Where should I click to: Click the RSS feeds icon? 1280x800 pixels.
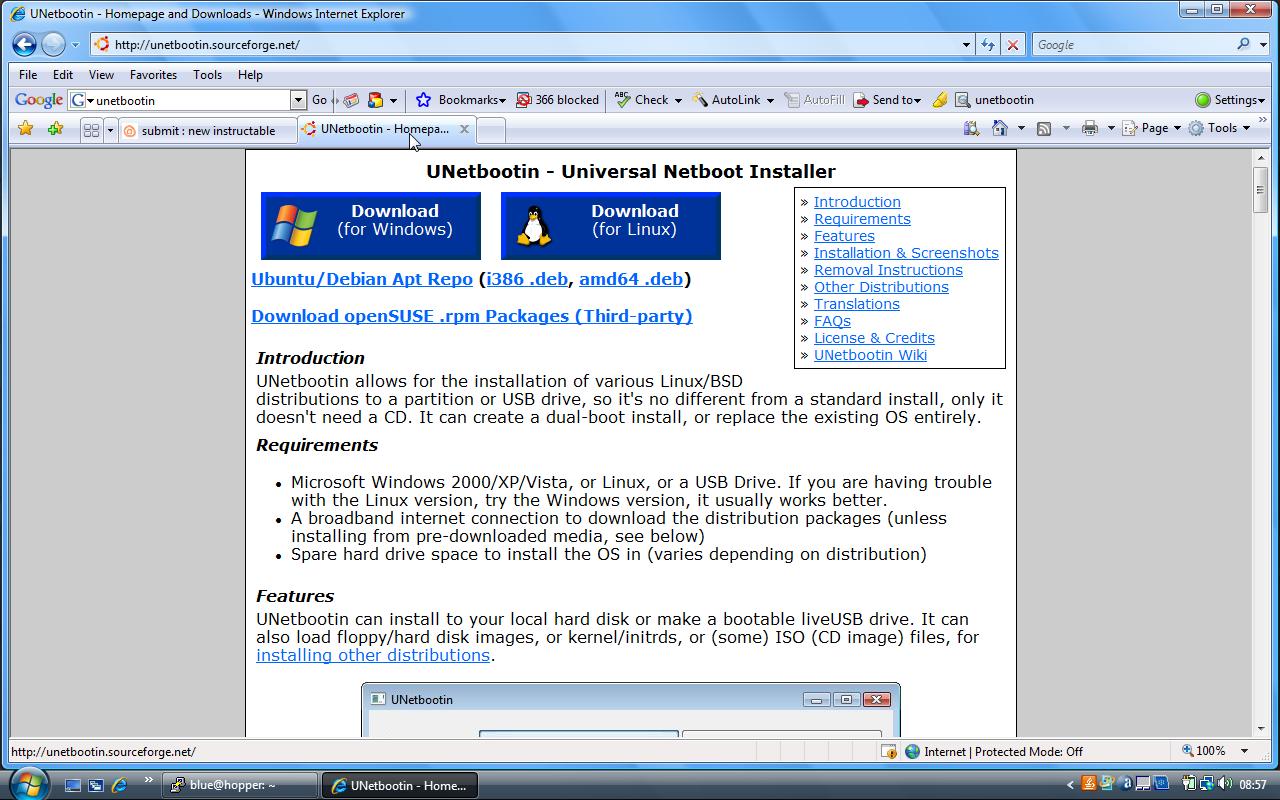[x=1044, y=128]
